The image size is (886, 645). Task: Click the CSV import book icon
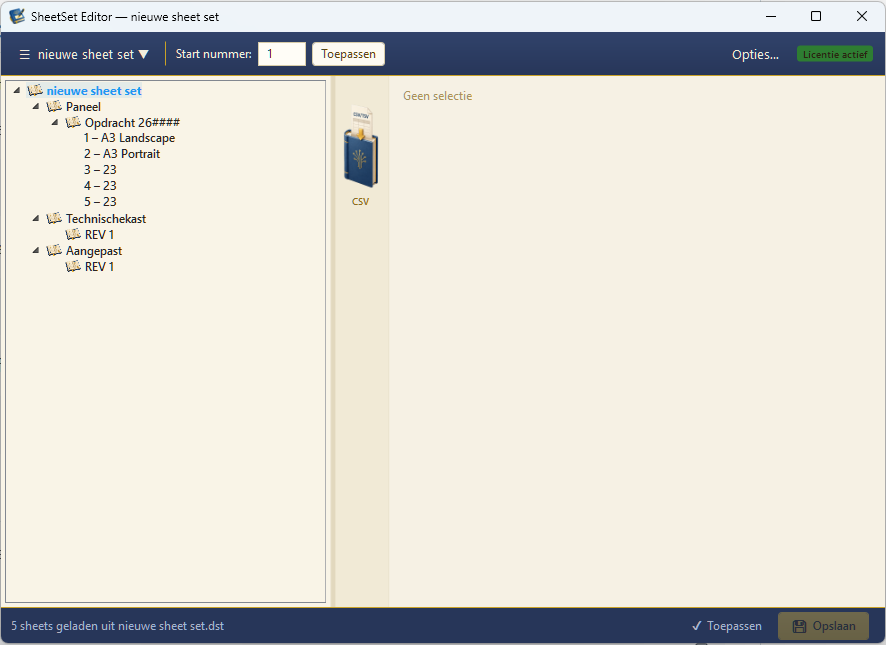point(361,146)
